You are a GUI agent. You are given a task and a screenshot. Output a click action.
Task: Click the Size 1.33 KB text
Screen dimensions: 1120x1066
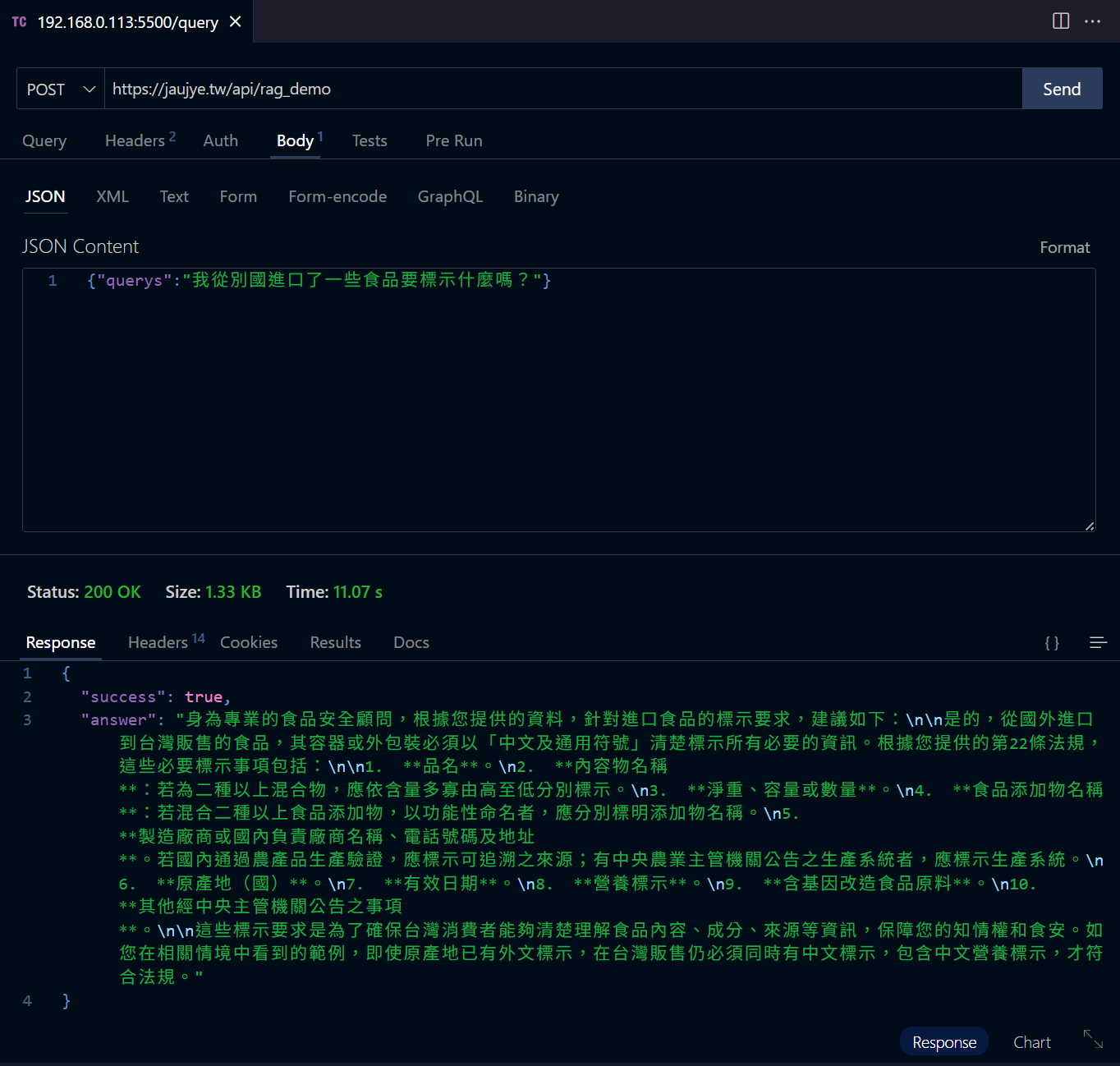[213, 592]
